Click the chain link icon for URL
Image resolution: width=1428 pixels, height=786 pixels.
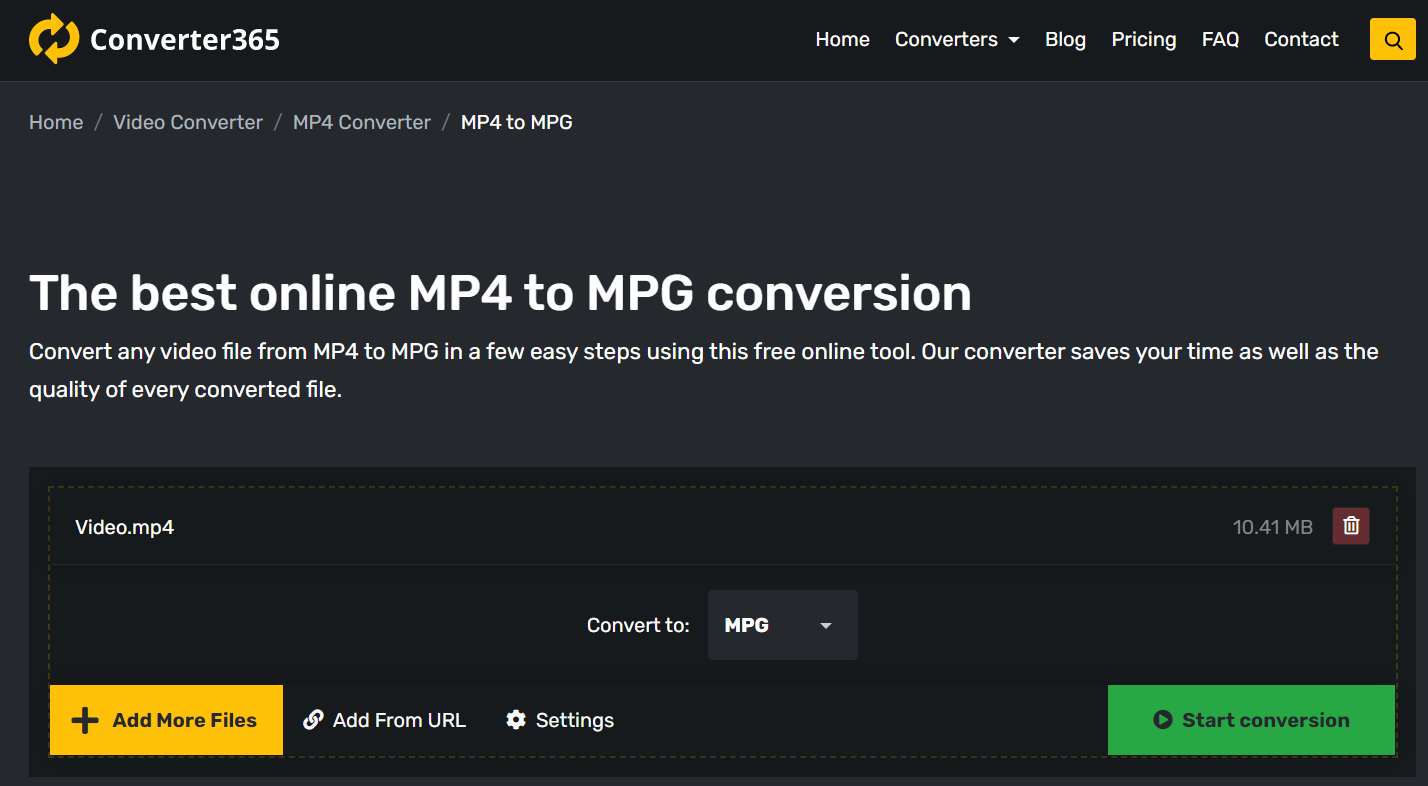click(x=313, y=720)
